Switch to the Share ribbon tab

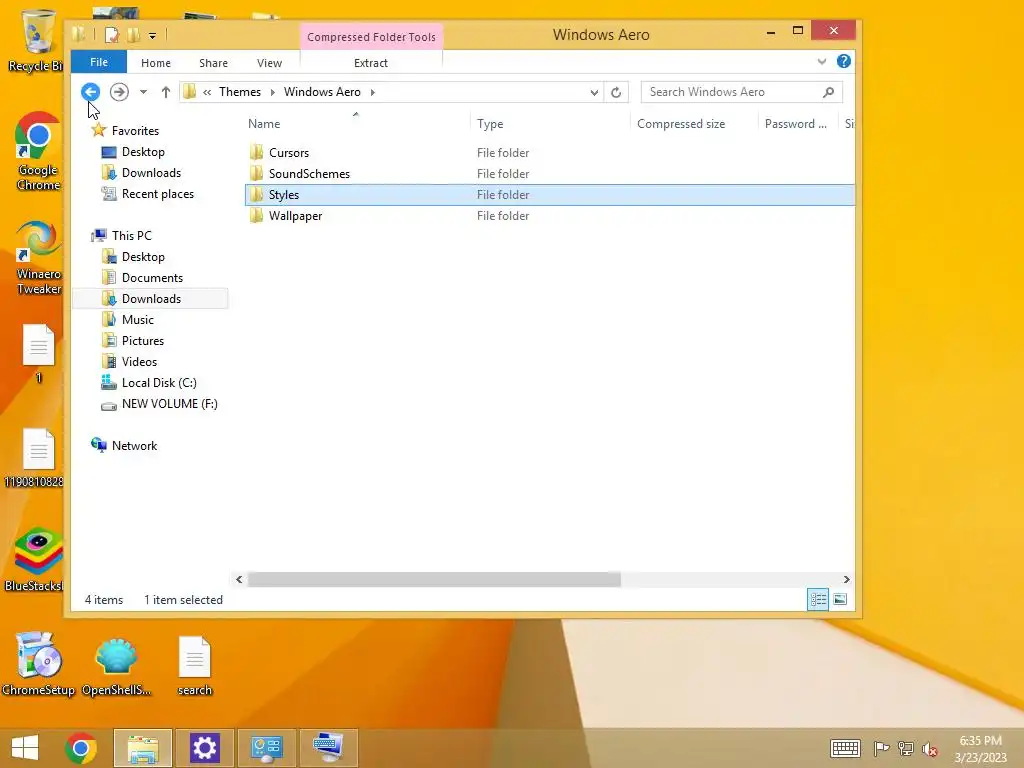(x=214, y=63)
